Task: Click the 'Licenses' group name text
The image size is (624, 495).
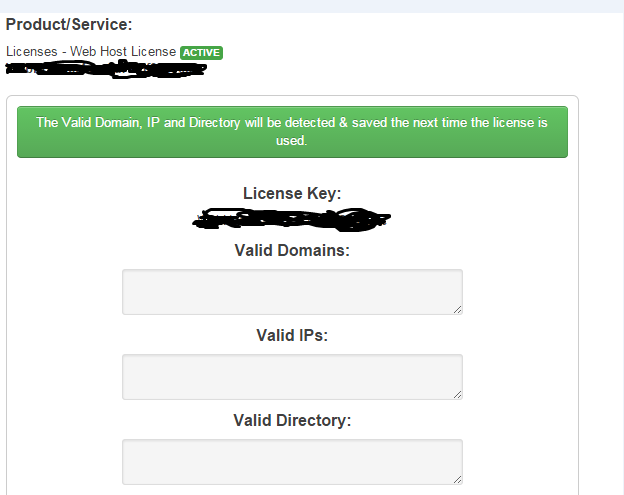Action: click(x=32, y=52)
